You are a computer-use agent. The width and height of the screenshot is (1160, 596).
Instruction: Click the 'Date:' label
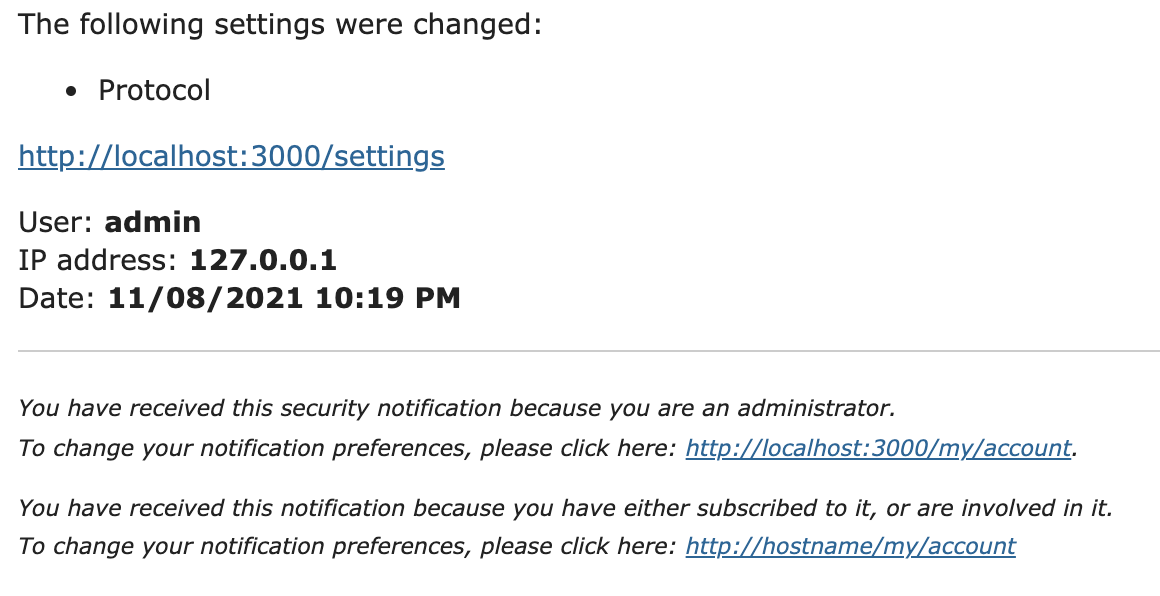point(57,298)
